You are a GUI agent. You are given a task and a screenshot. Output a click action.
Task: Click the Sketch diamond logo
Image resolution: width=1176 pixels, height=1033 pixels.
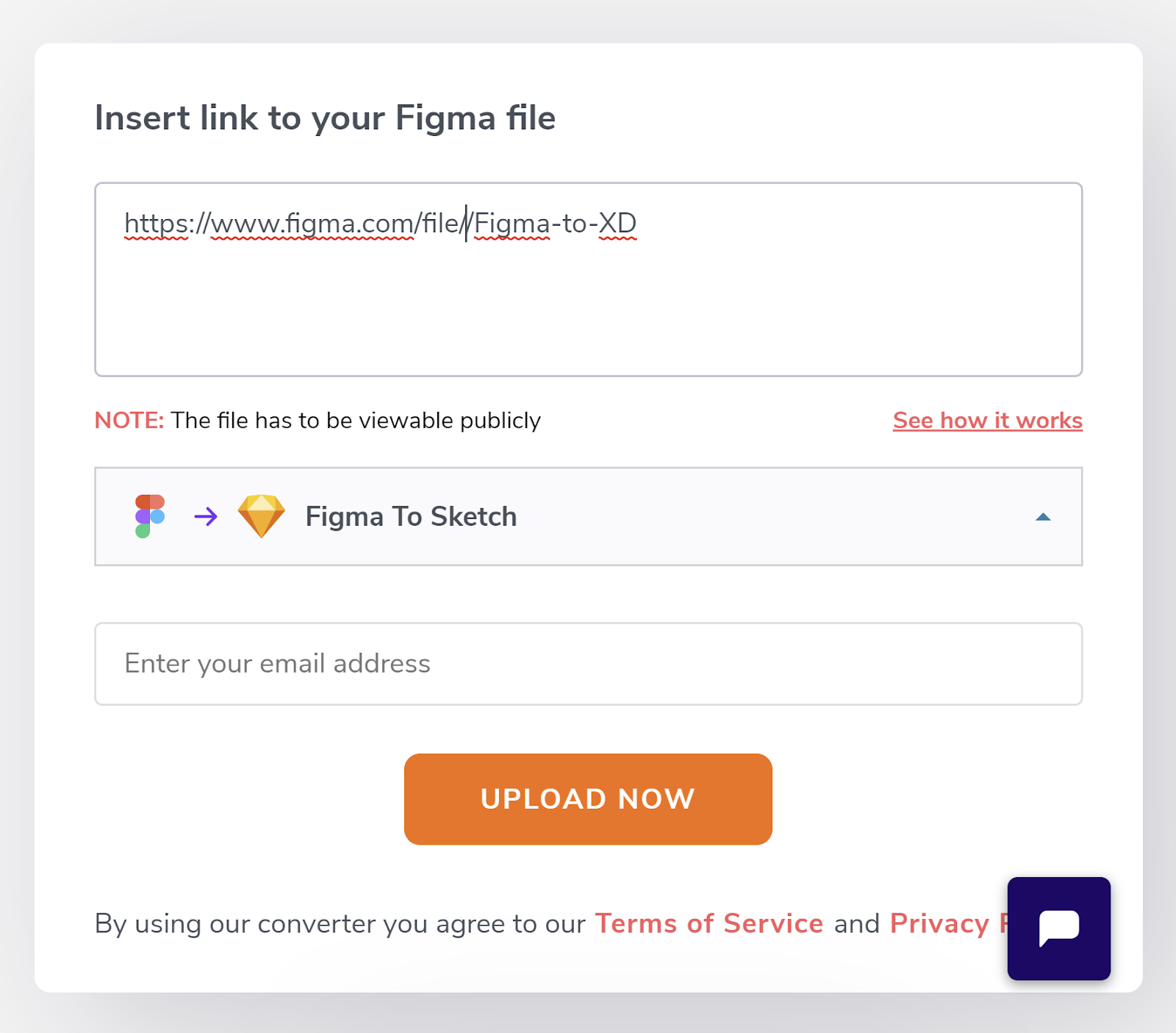[261, 516]
